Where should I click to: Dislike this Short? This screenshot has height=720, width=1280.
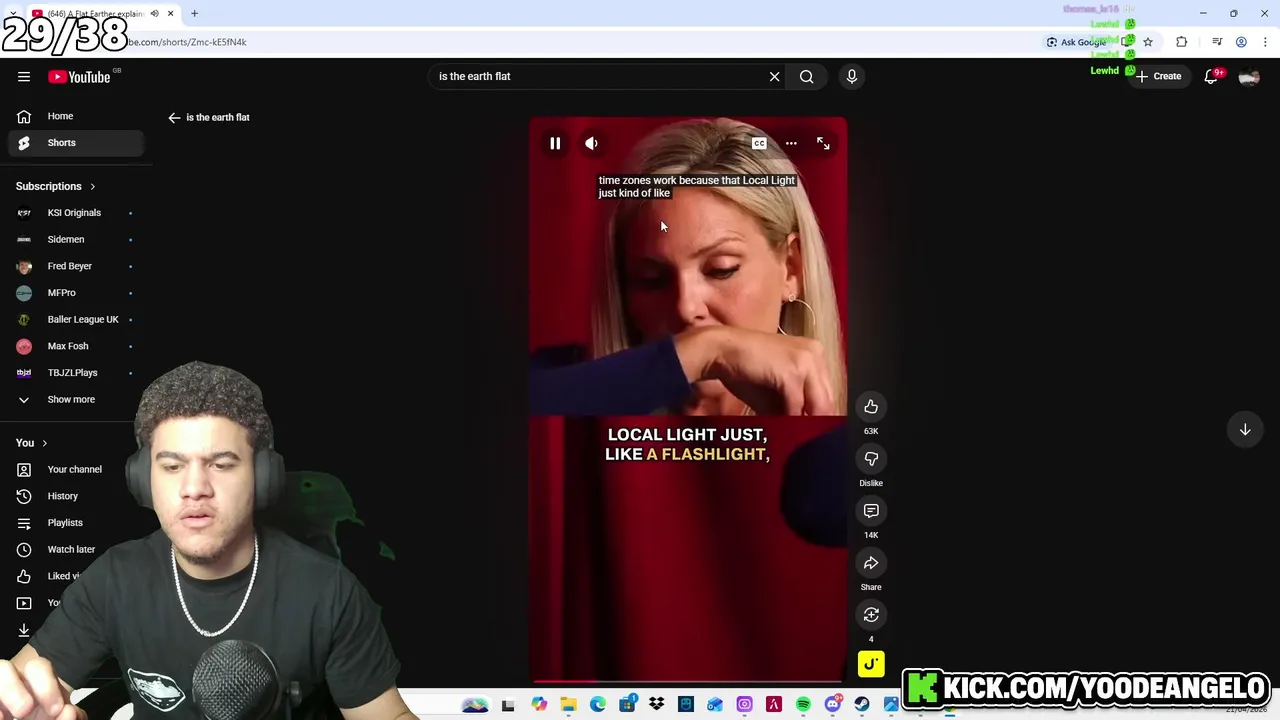click(871, 459)
